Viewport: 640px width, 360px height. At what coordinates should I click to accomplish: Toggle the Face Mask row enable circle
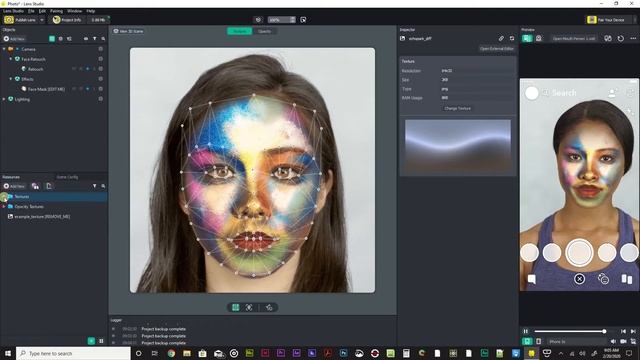click(100, 89)
